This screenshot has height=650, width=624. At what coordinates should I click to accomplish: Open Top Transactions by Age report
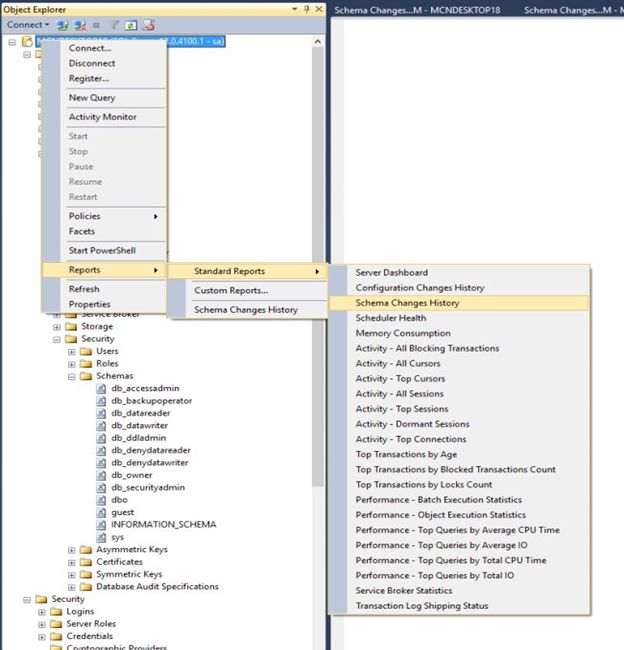tap(459, 454)
